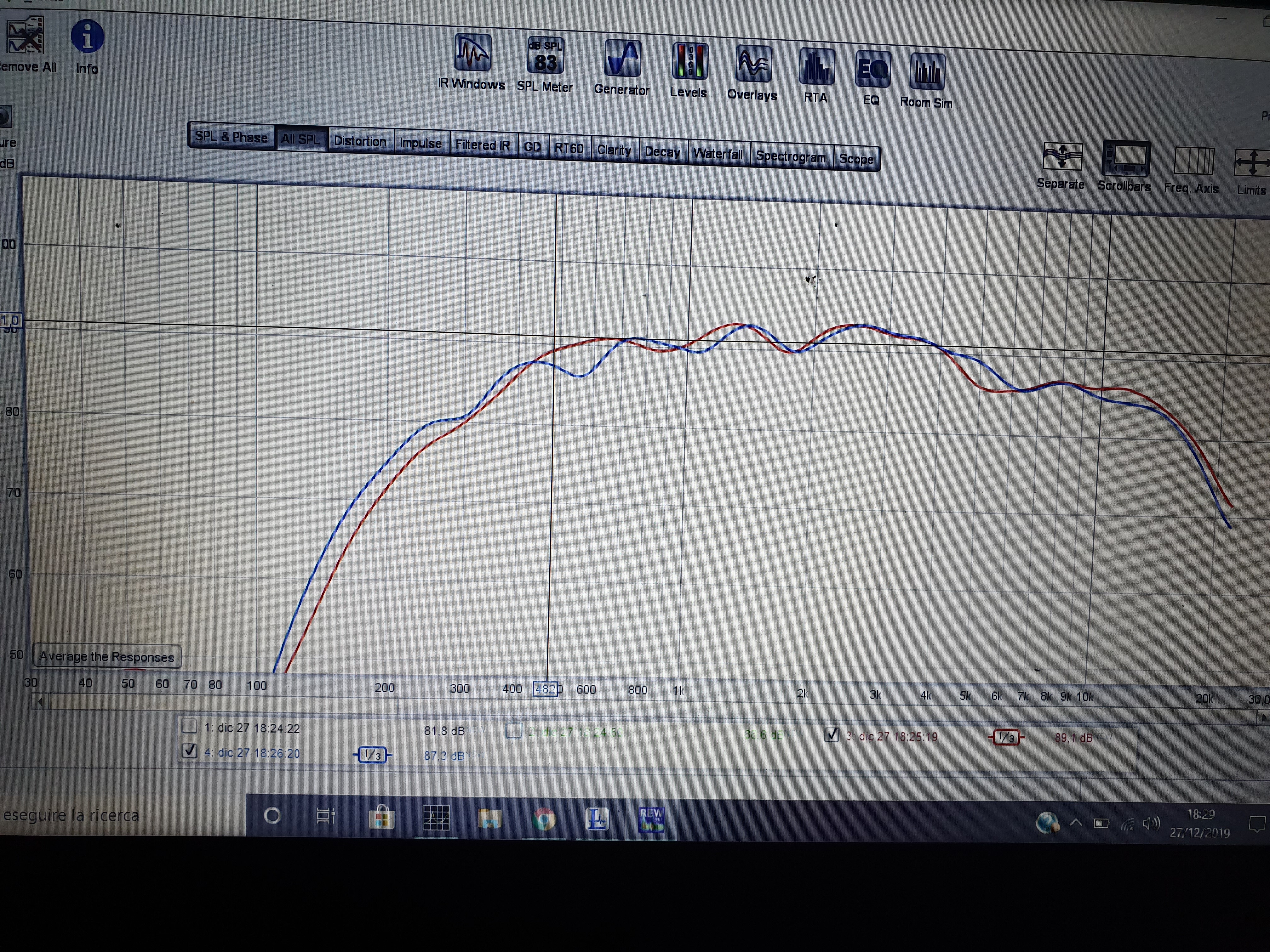Click the 81,8 dB value of measurement 1
Screen dimensions: 1270x952
(444, 731)
